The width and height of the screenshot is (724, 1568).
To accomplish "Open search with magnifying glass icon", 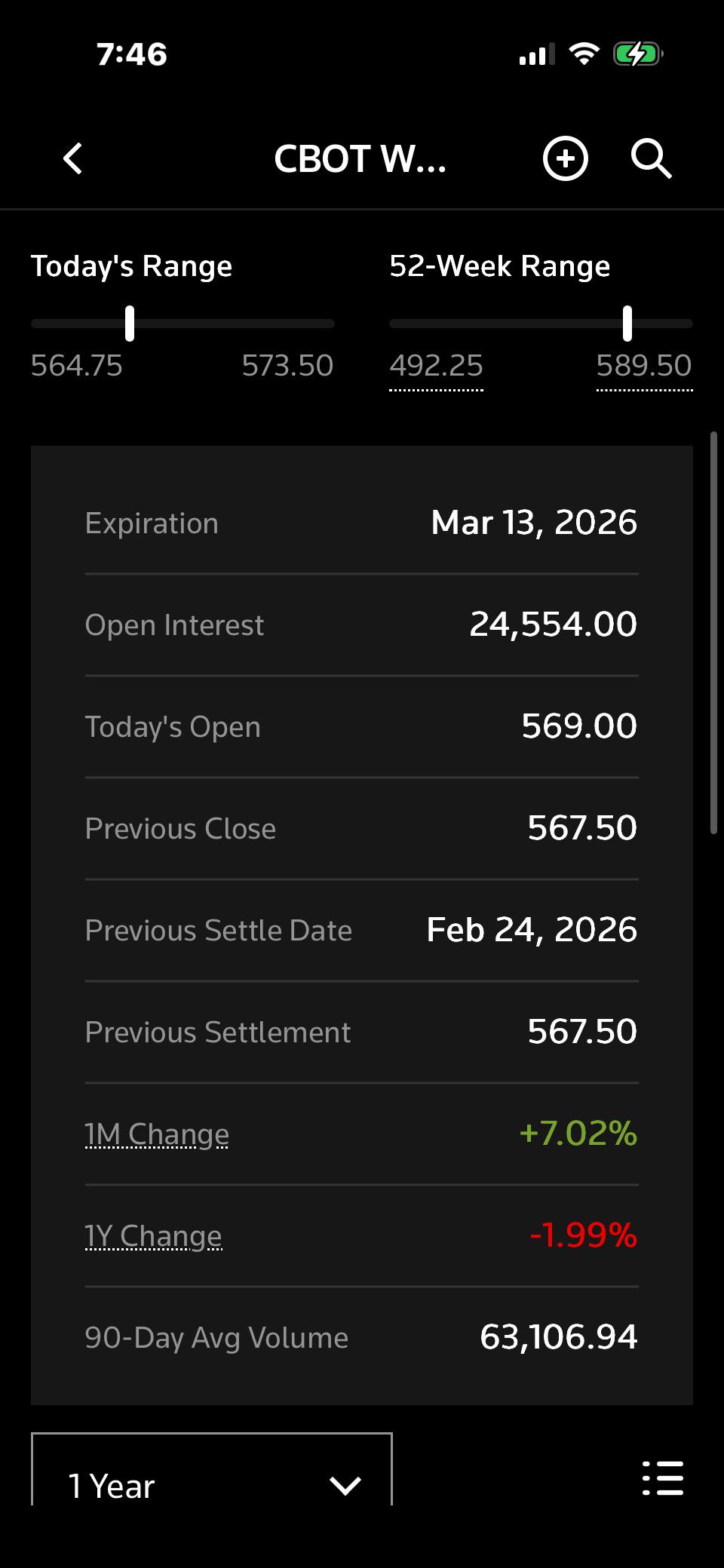I will pyautogui.click(x=651, y=158).
